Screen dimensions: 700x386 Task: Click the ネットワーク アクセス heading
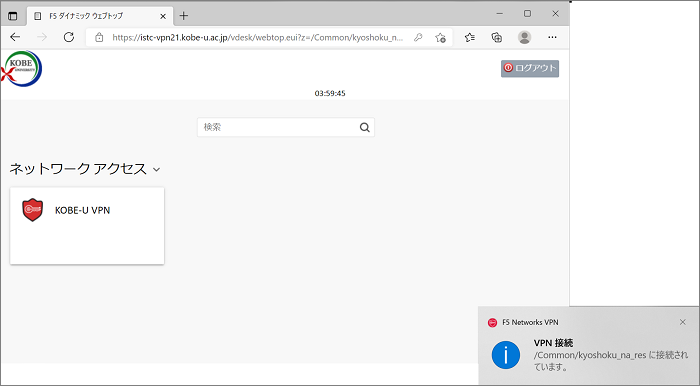point(78,169)
